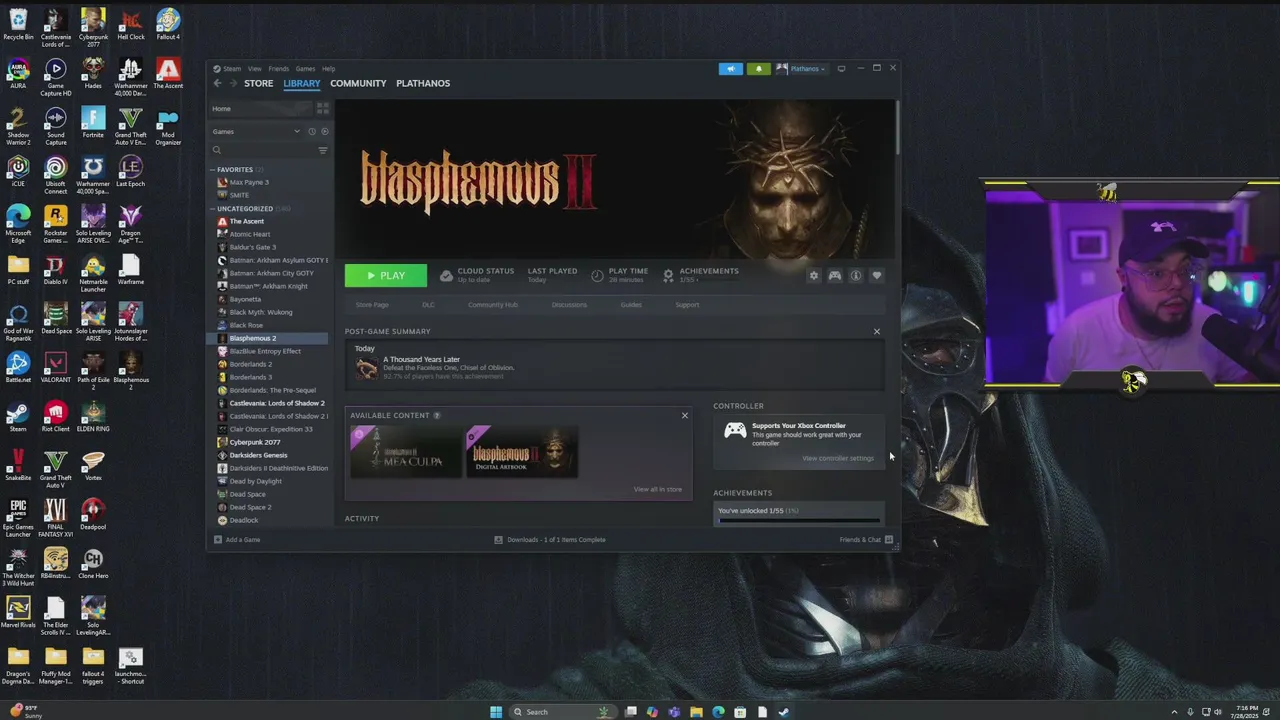Open advanced library filter options
Viewport: 1280px width, 720px height.
(322, 150)
